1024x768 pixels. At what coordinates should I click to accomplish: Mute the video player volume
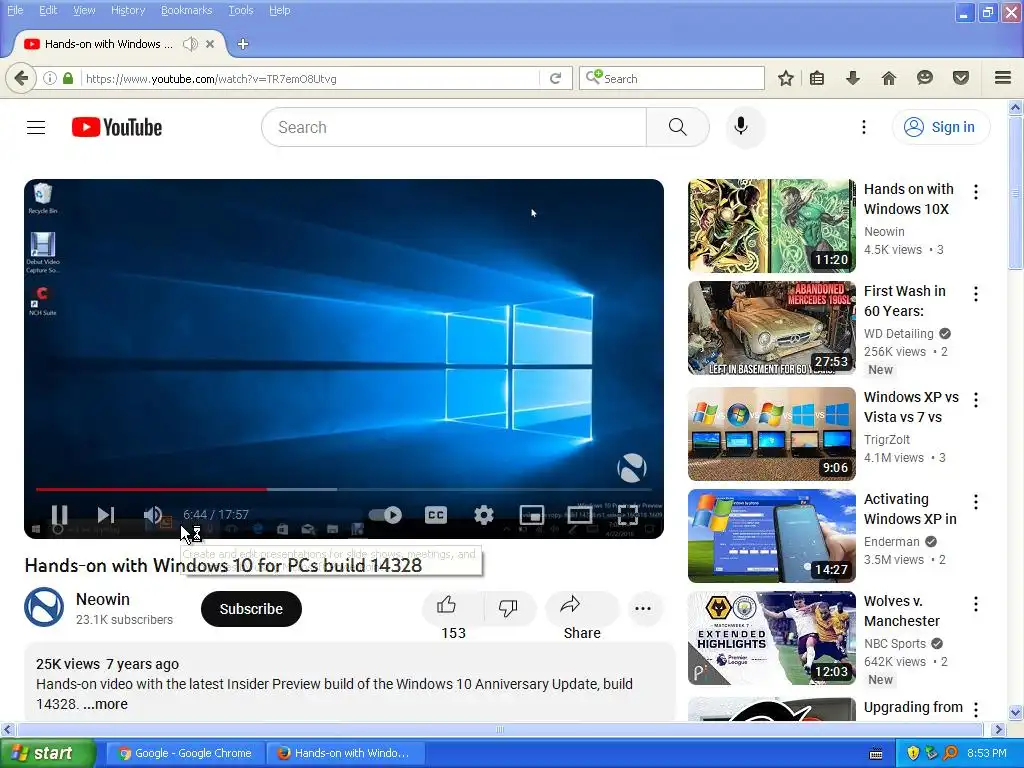coord(153,515)
